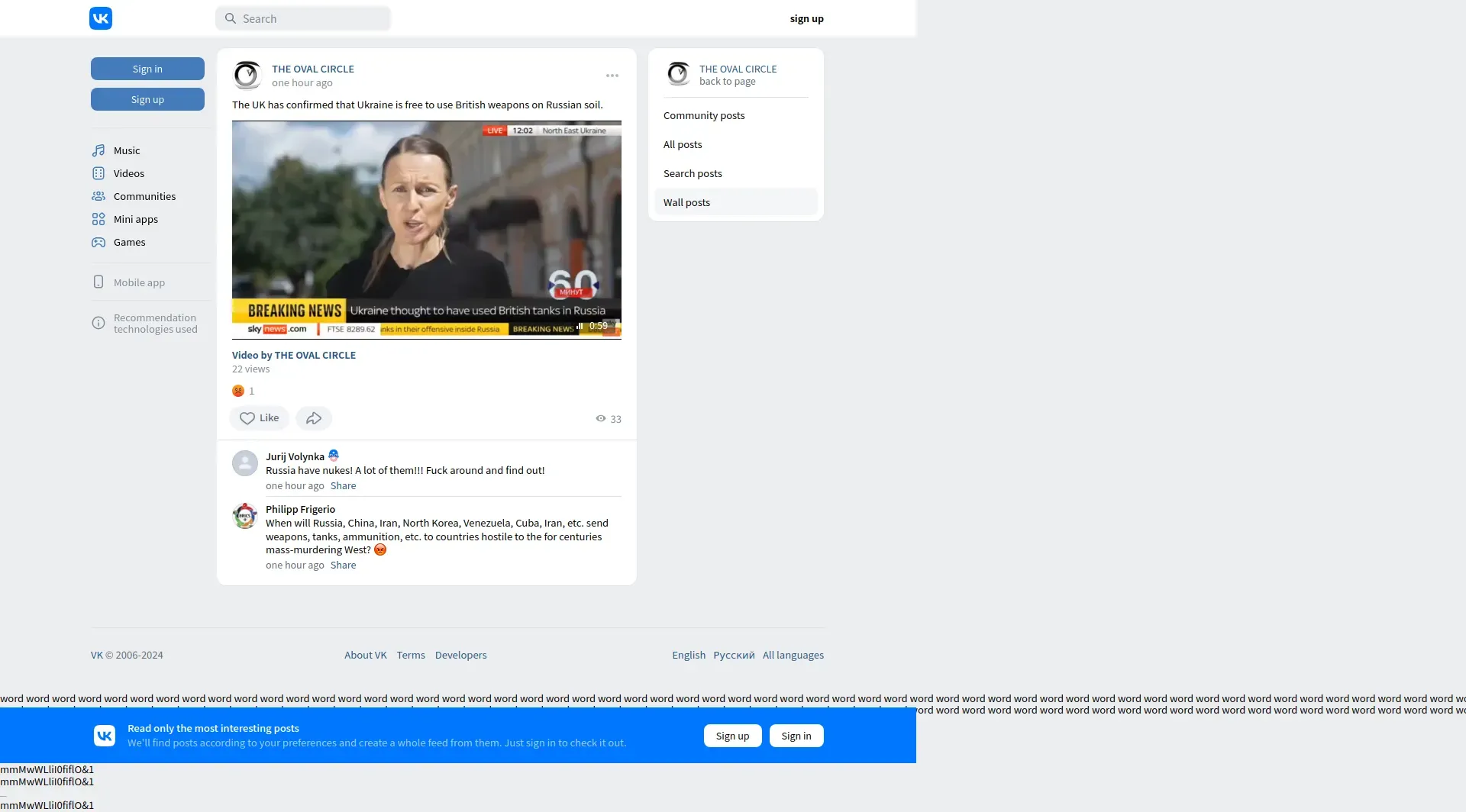The image size is (1466, 812).
Task: Click the Games controller icon
Action: click(x=98, y=242)
